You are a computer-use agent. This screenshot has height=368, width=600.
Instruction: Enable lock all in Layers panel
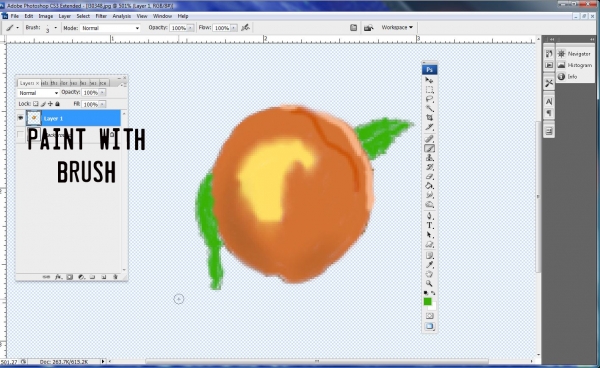[x=57, y=104]
